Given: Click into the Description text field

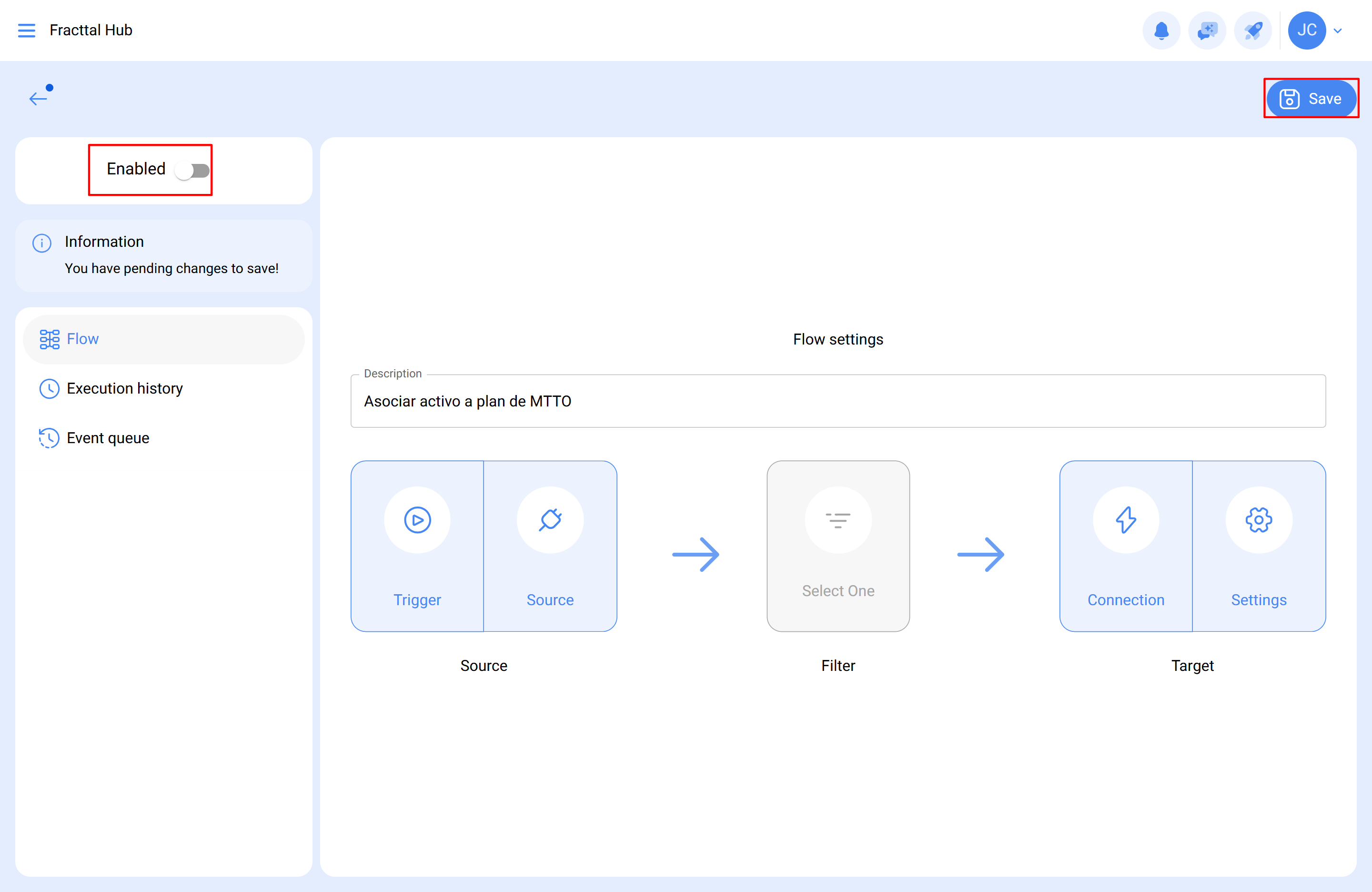Looking at the screenshot, I should 837,401.
